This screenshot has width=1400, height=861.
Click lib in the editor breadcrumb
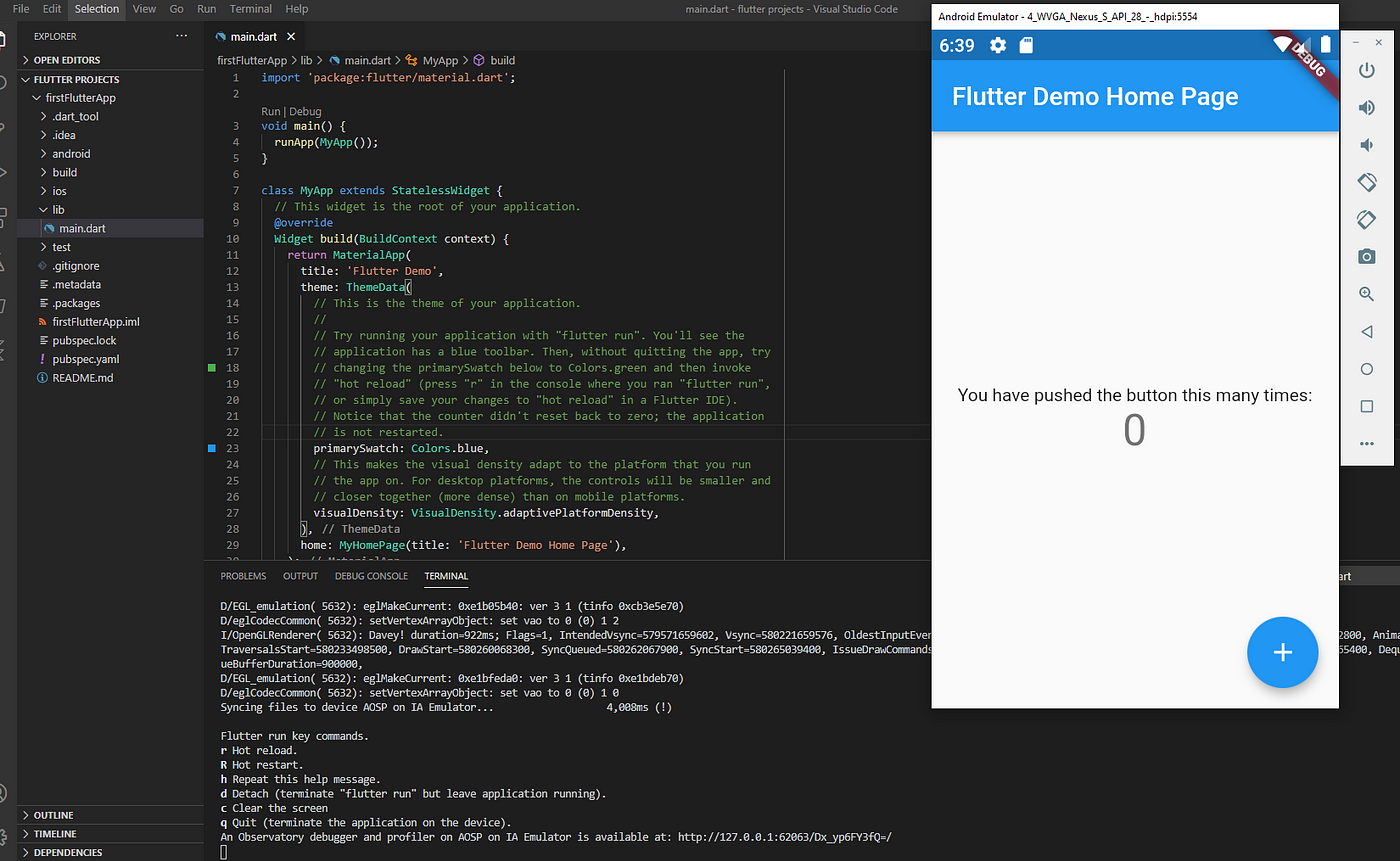(x=307, y=60)
